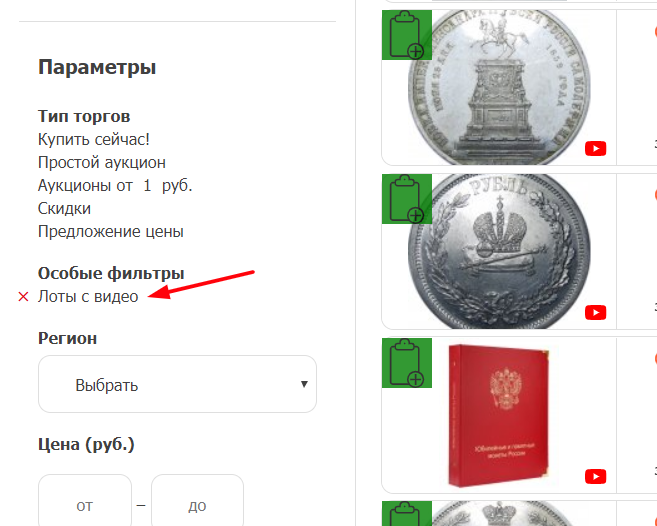Open YouTube video for crown ruble coin
Image resolution: width=657 pixels, height=526 pixels.
click(x=595, y=312)
